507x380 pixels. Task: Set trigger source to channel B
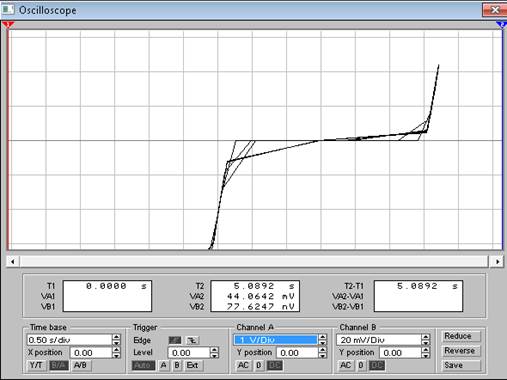point(177,365)
